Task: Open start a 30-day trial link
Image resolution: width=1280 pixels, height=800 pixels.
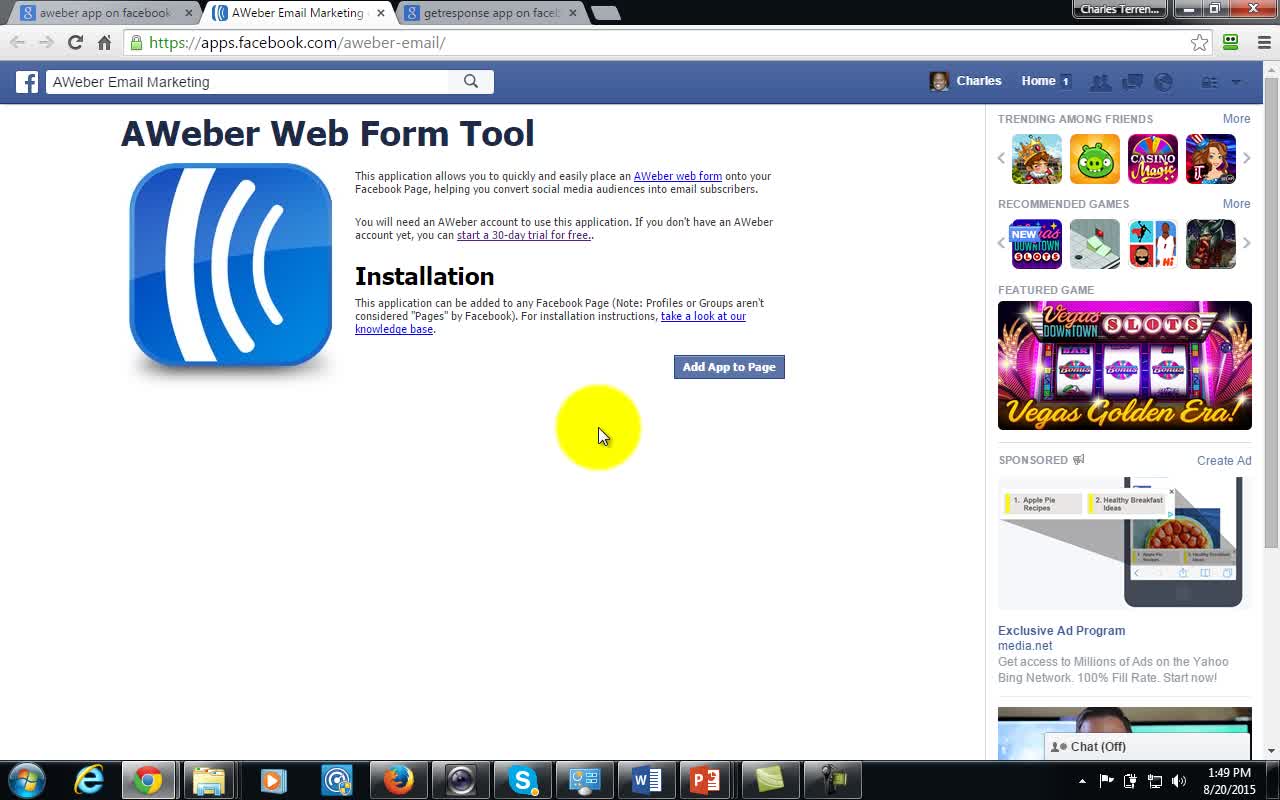Action: tap(523, 235)
